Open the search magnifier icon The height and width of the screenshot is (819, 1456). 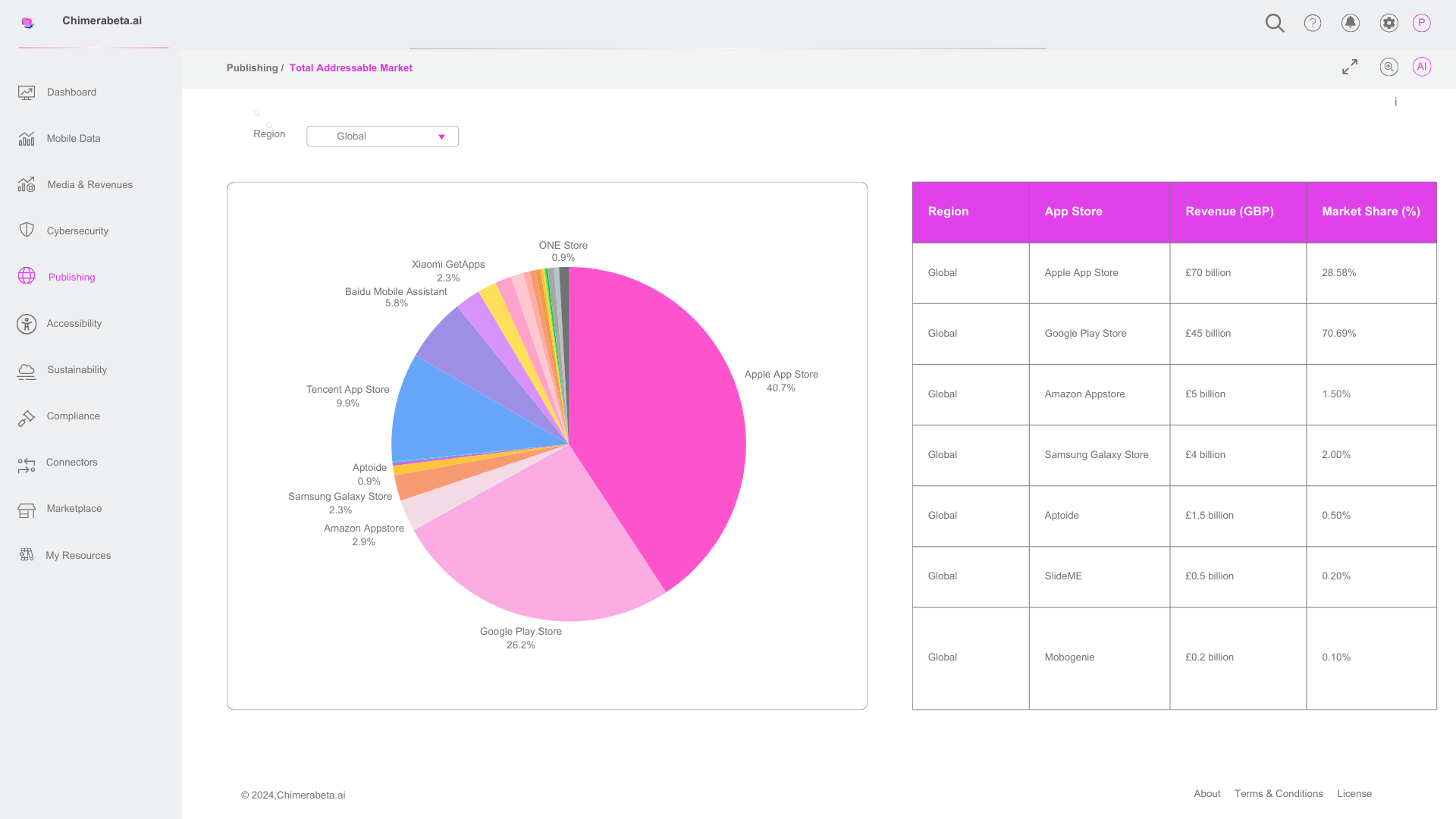tap(1275, 23)
